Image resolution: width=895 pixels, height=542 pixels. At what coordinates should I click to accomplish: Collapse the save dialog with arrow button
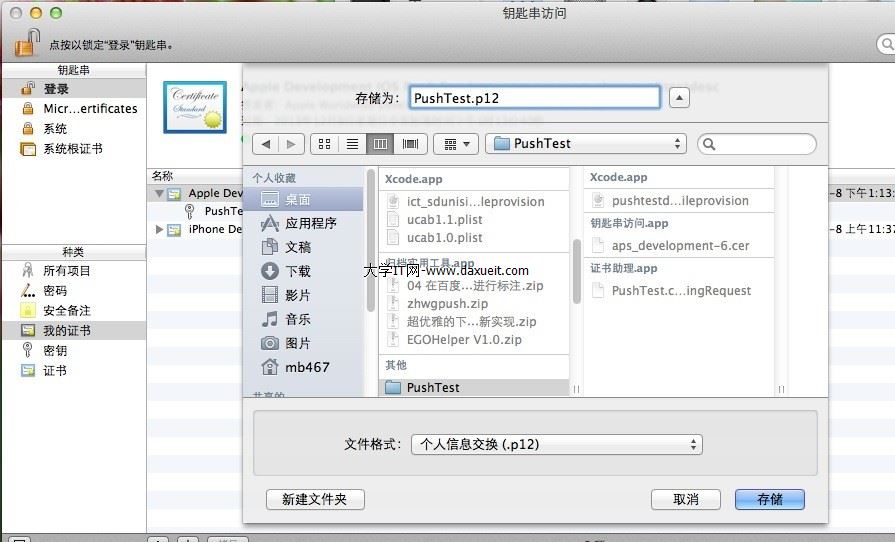point(679,98)
